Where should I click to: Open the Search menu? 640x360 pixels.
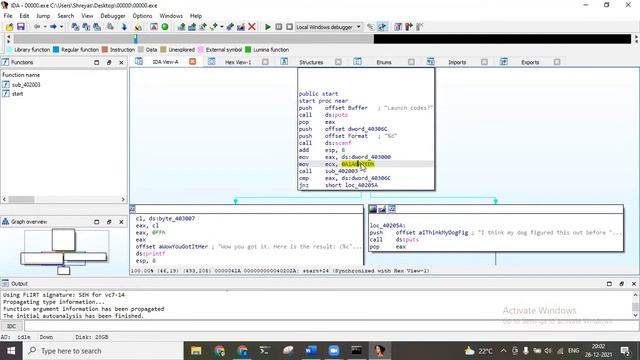66,16
